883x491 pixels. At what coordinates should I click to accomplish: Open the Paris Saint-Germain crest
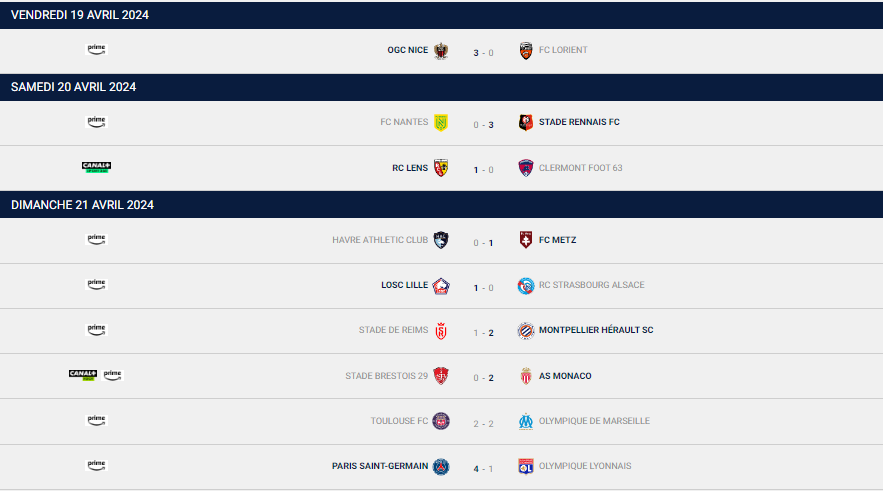441,466
